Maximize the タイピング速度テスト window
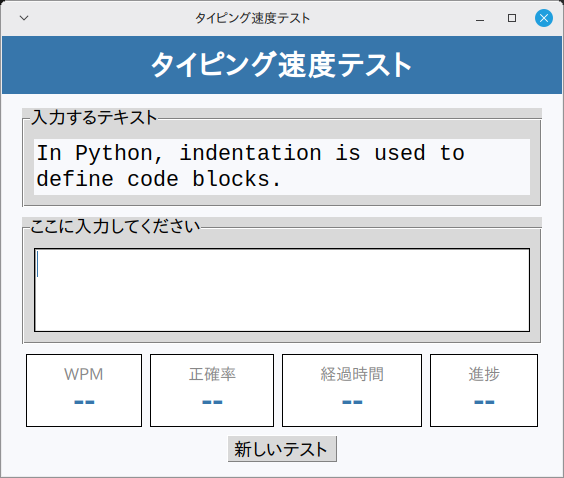Screen dimensions: 564x478 [512, 18]
